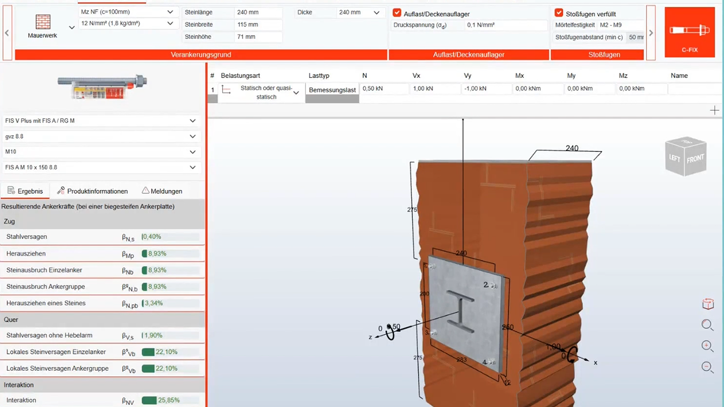Screen dimensions: 724x407
Task: Click the C-FIX product icon
Action: pyautogui.click(x=689, y=30)
